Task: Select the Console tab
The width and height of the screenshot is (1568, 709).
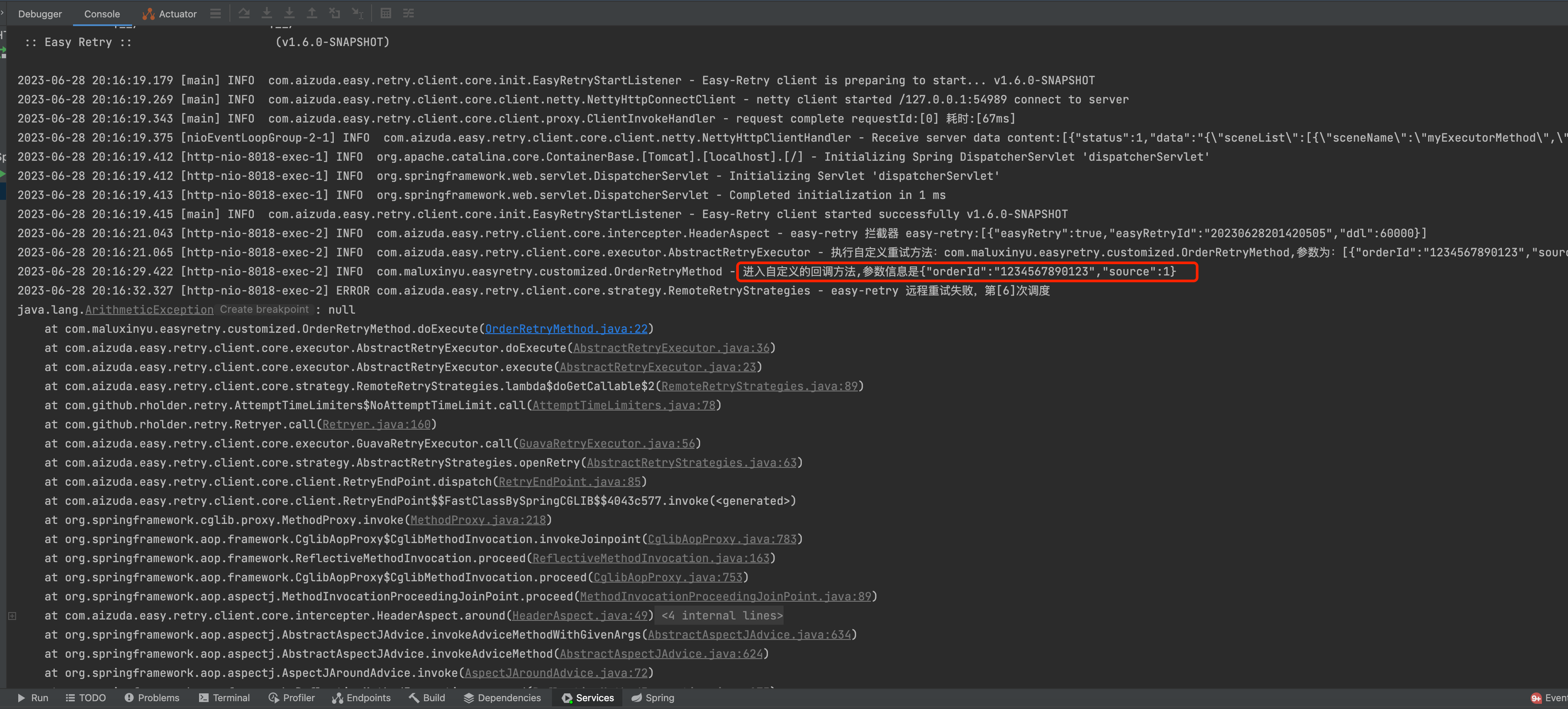Action: coord(102,14)
